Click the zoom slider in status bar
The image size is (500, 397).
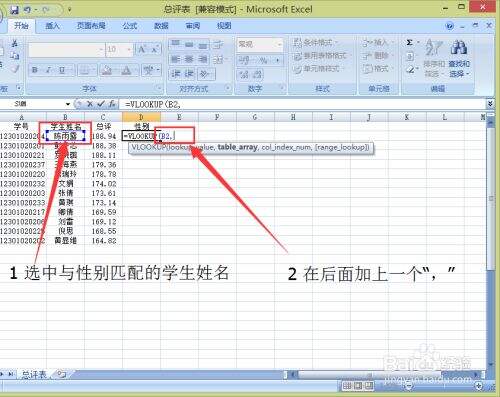[444, 386]
